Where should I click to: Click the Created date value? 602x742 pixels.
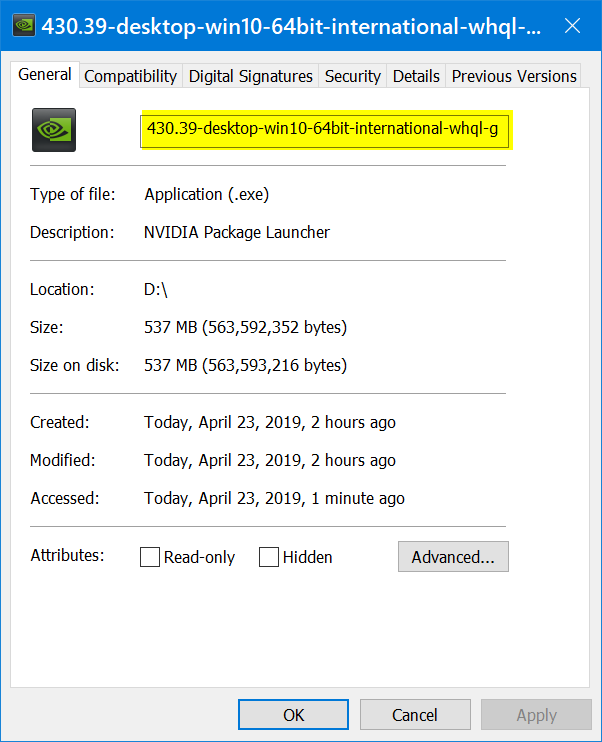[270, 423]
